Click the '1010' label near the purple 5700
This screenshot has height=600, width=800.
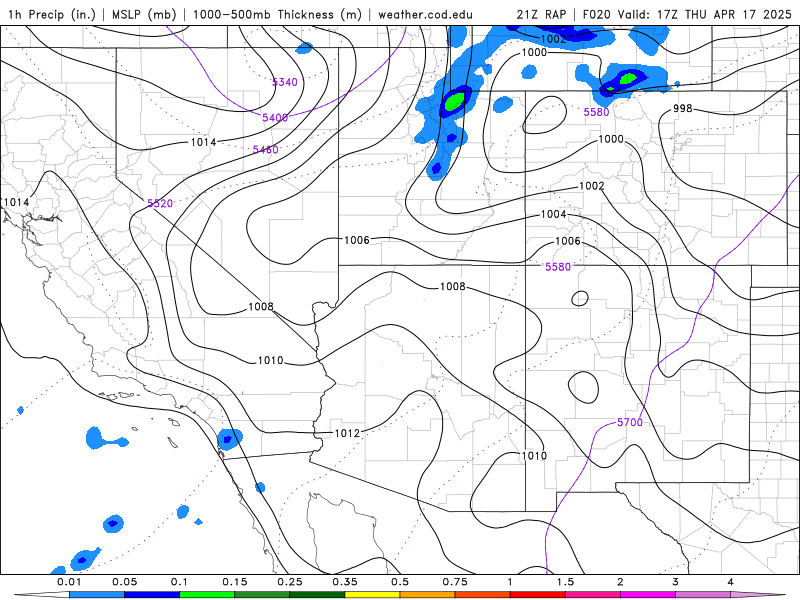[x=534, y=456]
